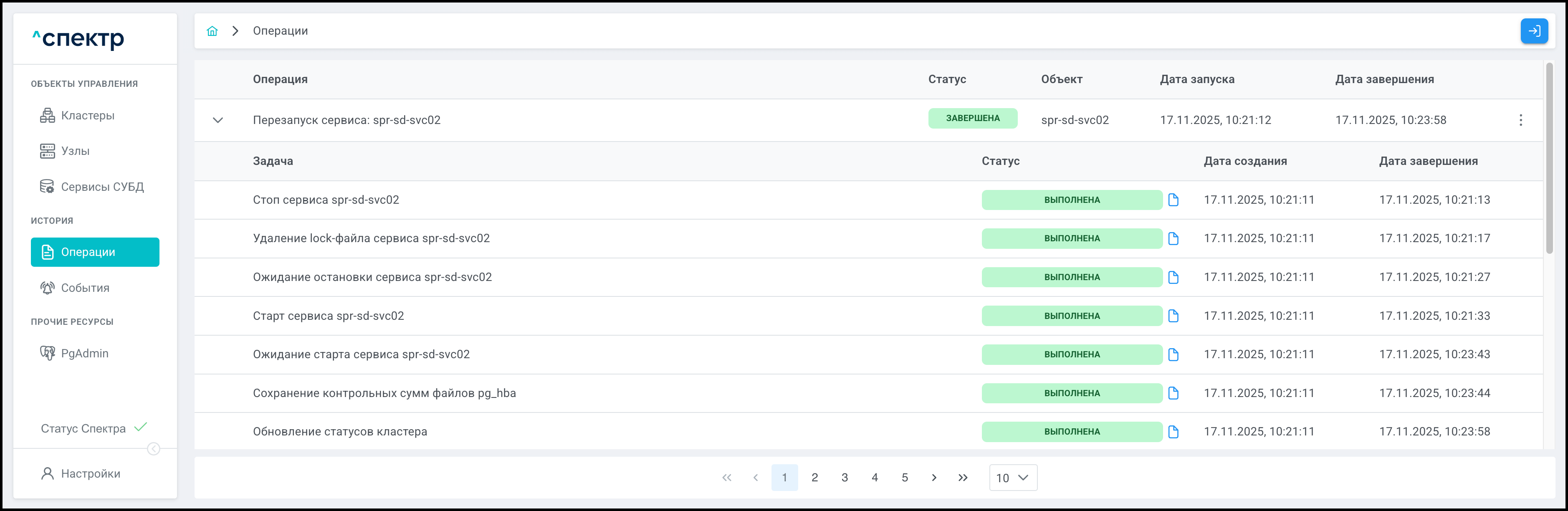Open log file for Удаление lock-файла task
The image size is (1568, 511).
click(x=1173, y=239)
